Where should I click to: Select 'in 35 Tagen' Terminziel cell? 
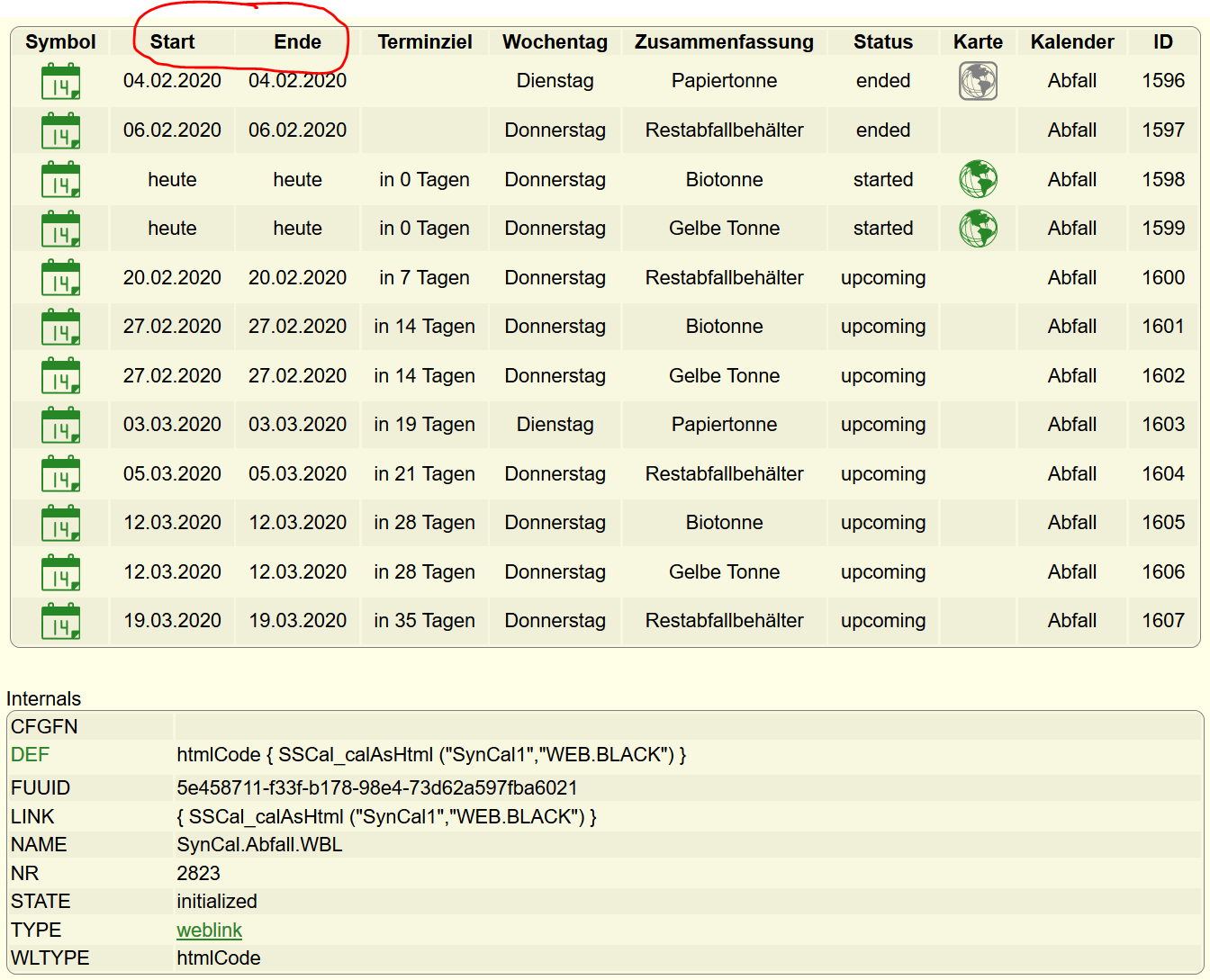425,621
